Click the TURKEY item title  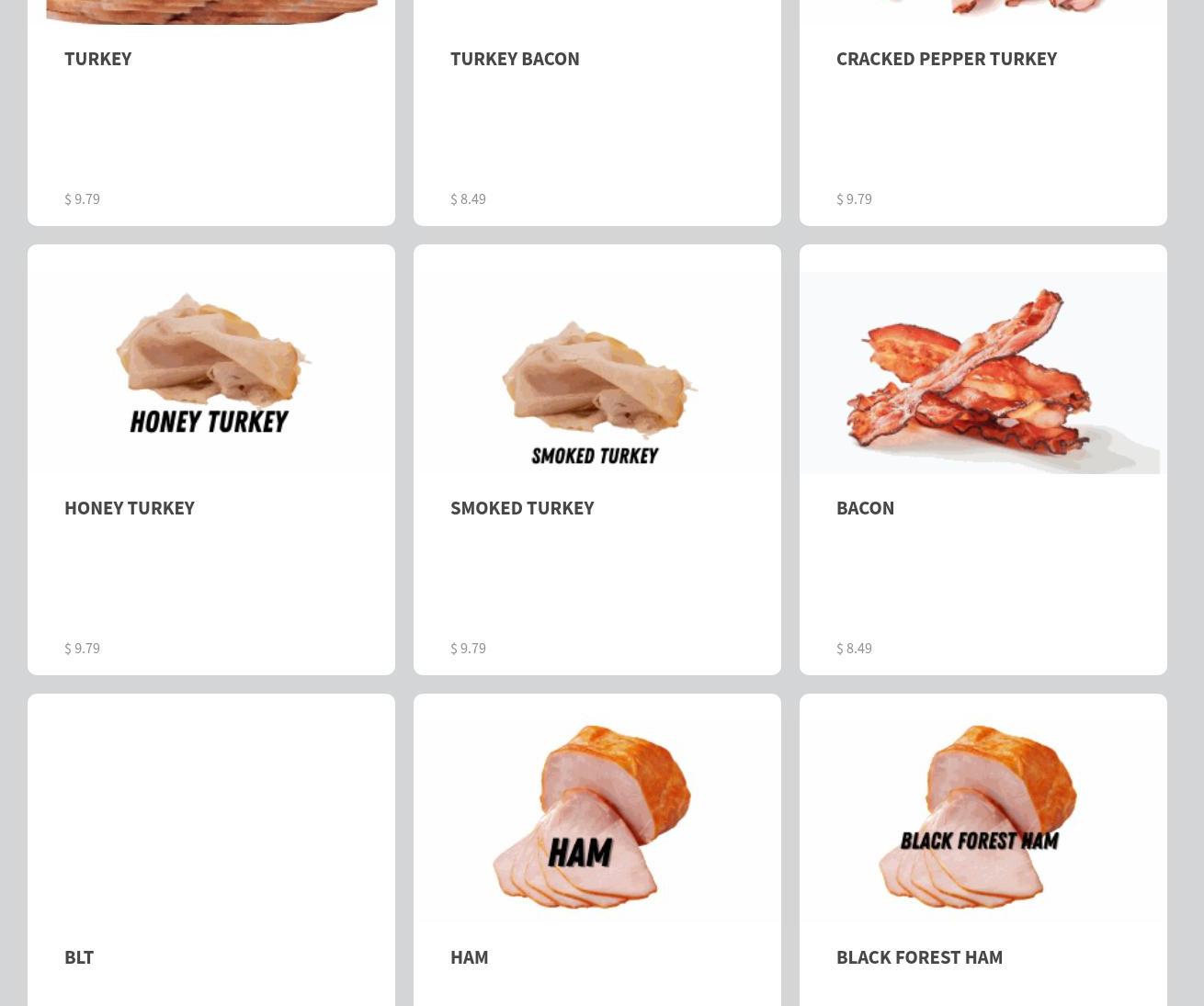(97, 58)
